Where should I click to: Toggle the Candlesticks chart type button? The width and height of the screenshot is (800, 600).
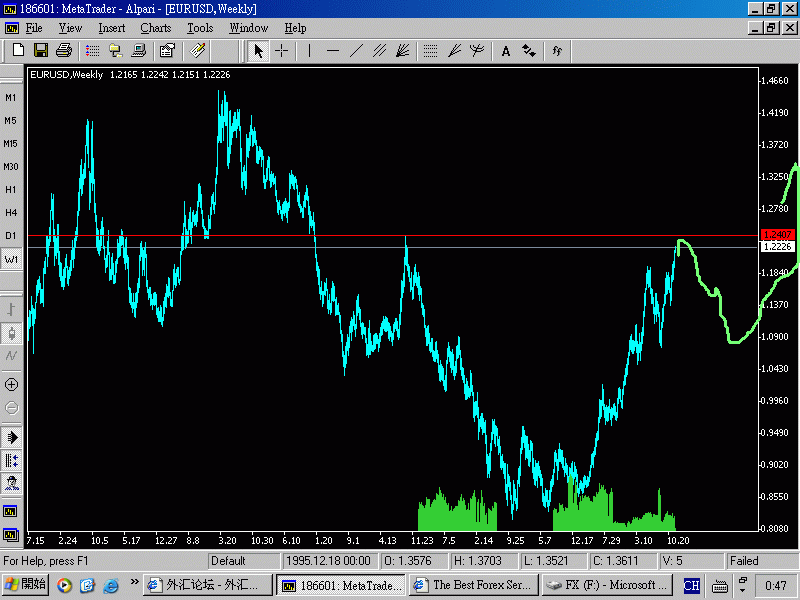click(11, 333)
